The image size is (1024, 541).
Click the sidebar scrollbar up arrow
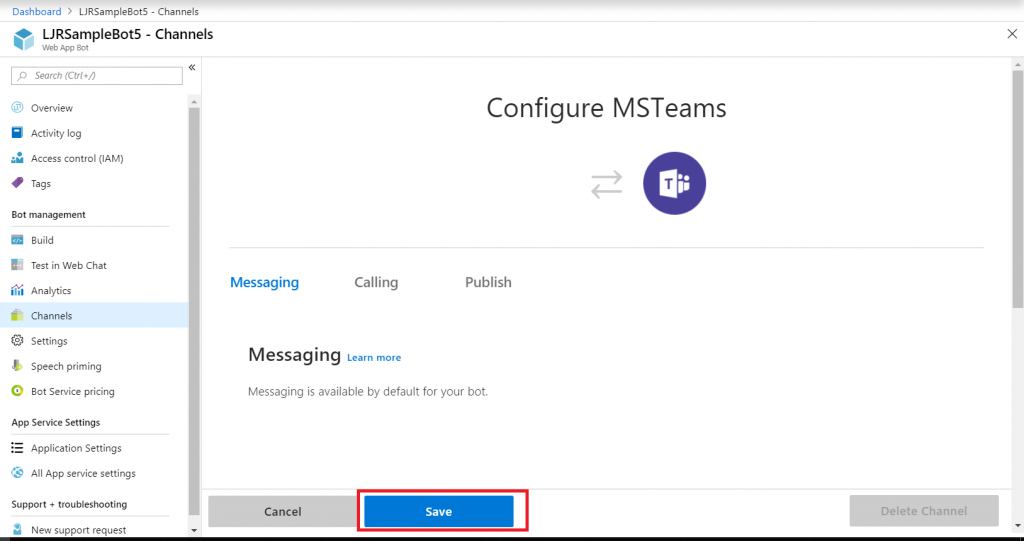coord(194,102)
